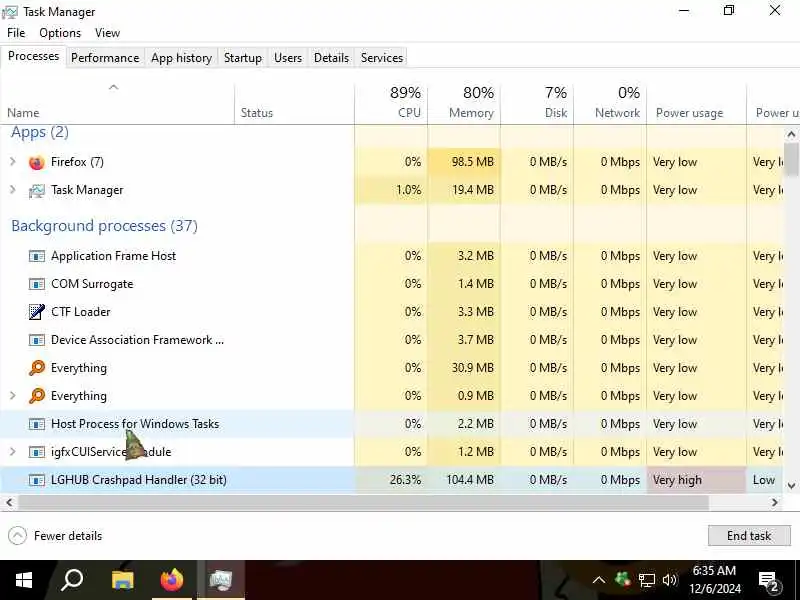This screenshot has width=800, height=600.
Task: Collapse view with Fewer details
Action: click(55, 536)
